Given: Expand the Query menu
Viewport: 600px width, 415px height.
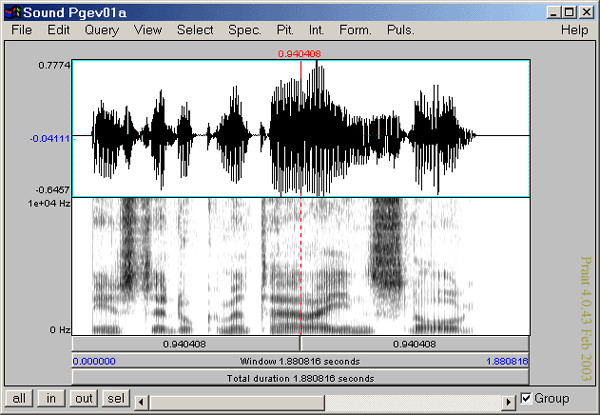Looking at the screenshot, I should click(101, 30).
